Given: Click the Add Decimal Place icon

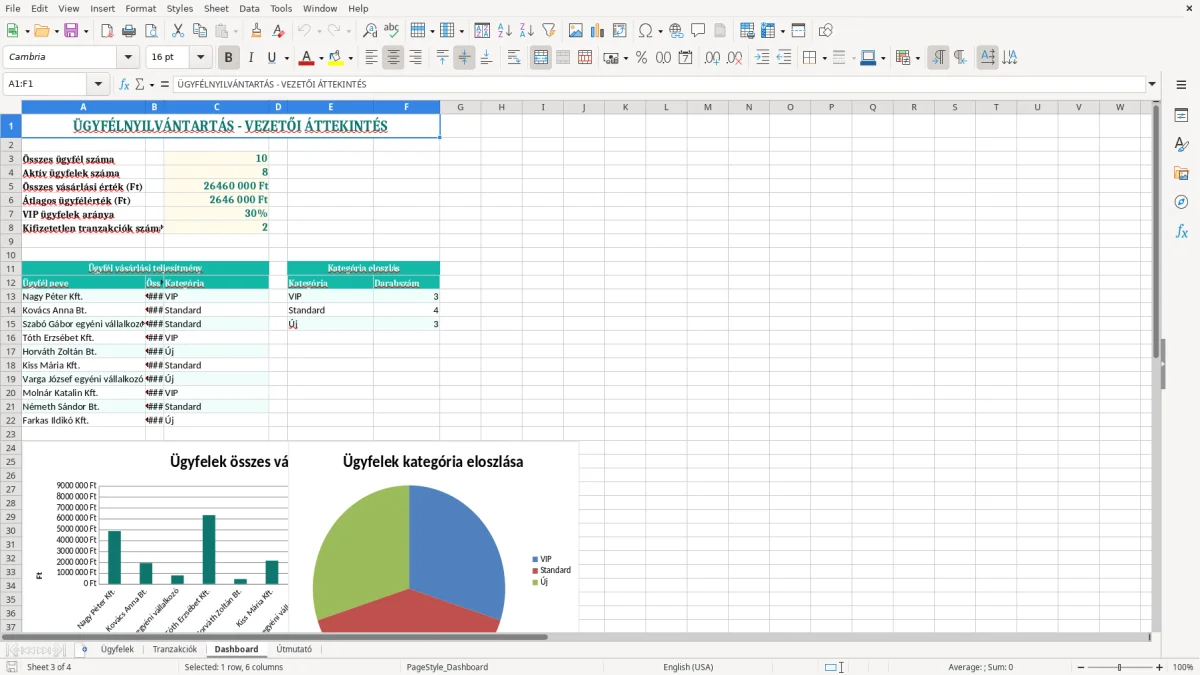Looking at the screenshot, I should [712, 58].
